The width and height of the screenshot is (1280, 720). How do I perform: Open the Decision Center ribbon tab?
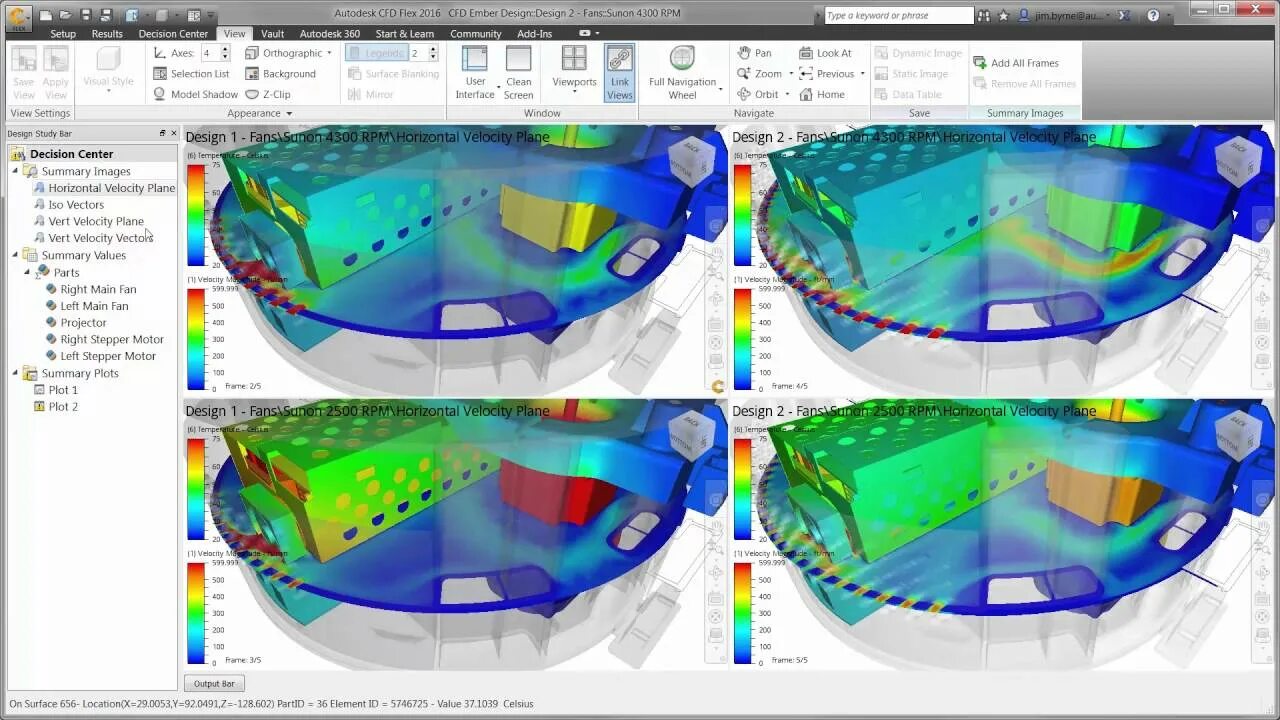[x=173, y=34]
